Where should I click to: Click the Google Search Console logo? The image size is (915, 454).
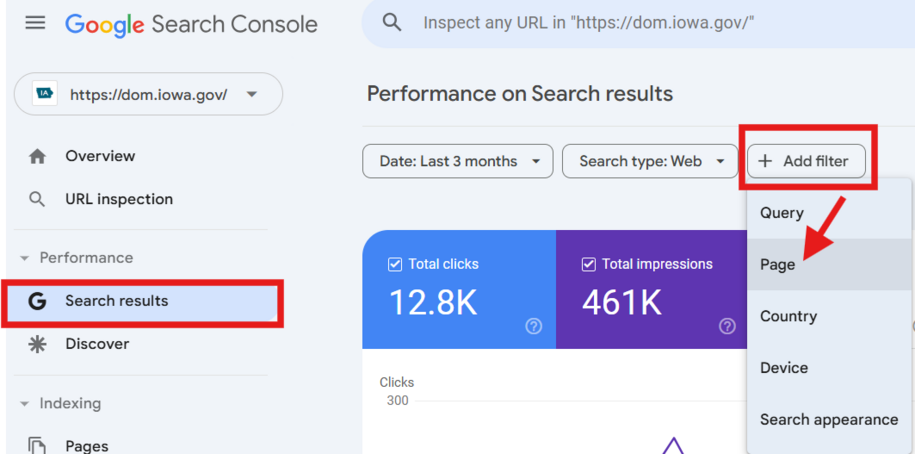point(191,25)
